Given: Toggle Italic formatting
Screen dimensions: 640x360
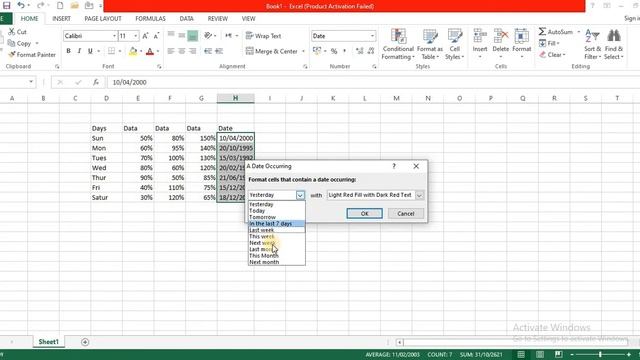Looking at the screenshot, I should pyautogui.click(x=79, y=51).
